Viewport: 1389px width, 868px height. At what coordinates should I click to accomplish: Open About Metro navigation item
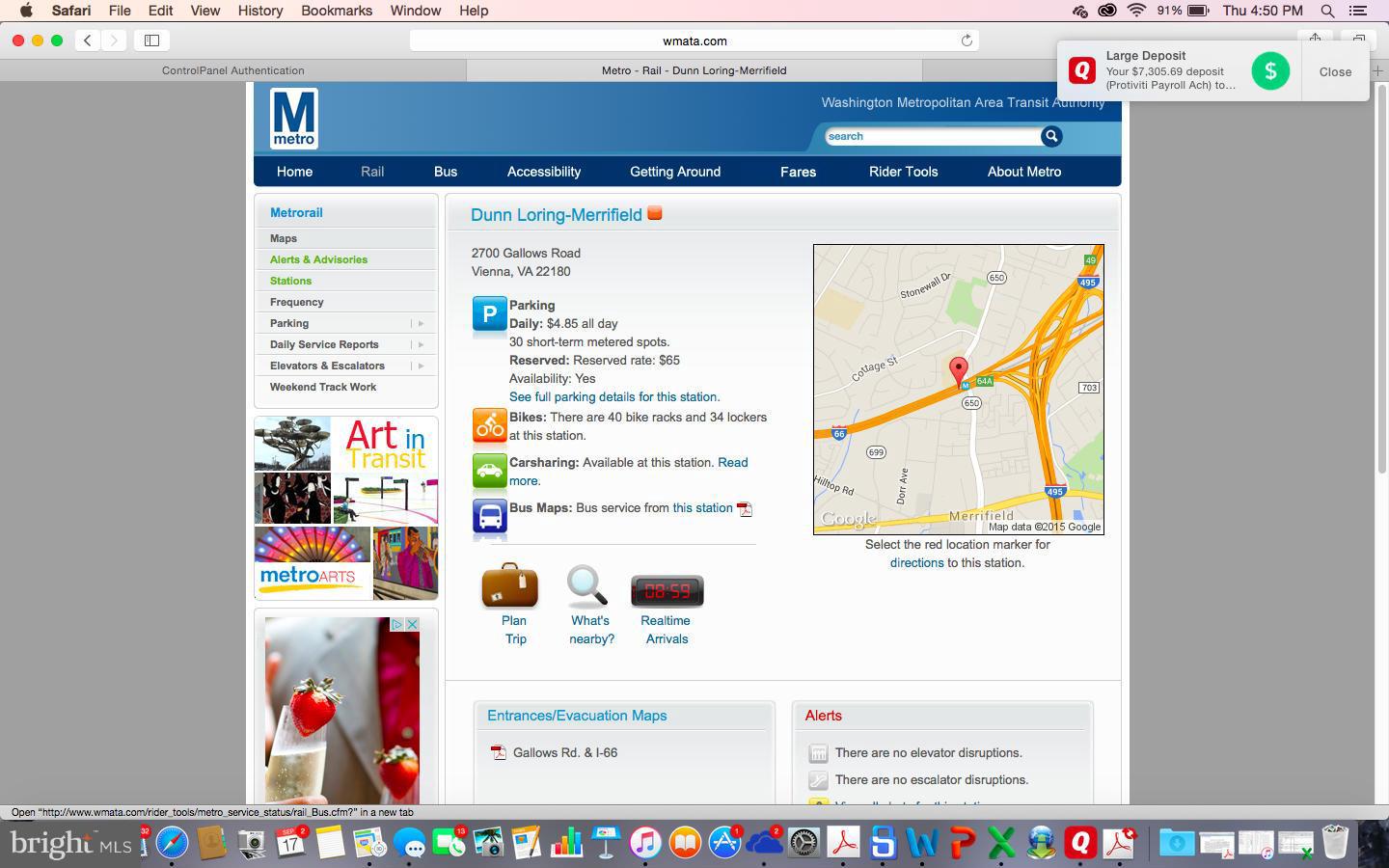1024,172
